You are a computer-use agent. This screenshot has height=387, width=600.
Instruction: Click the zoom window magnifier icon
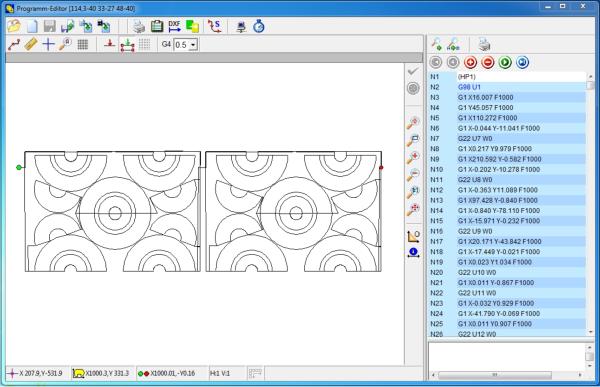coord(413,140)
